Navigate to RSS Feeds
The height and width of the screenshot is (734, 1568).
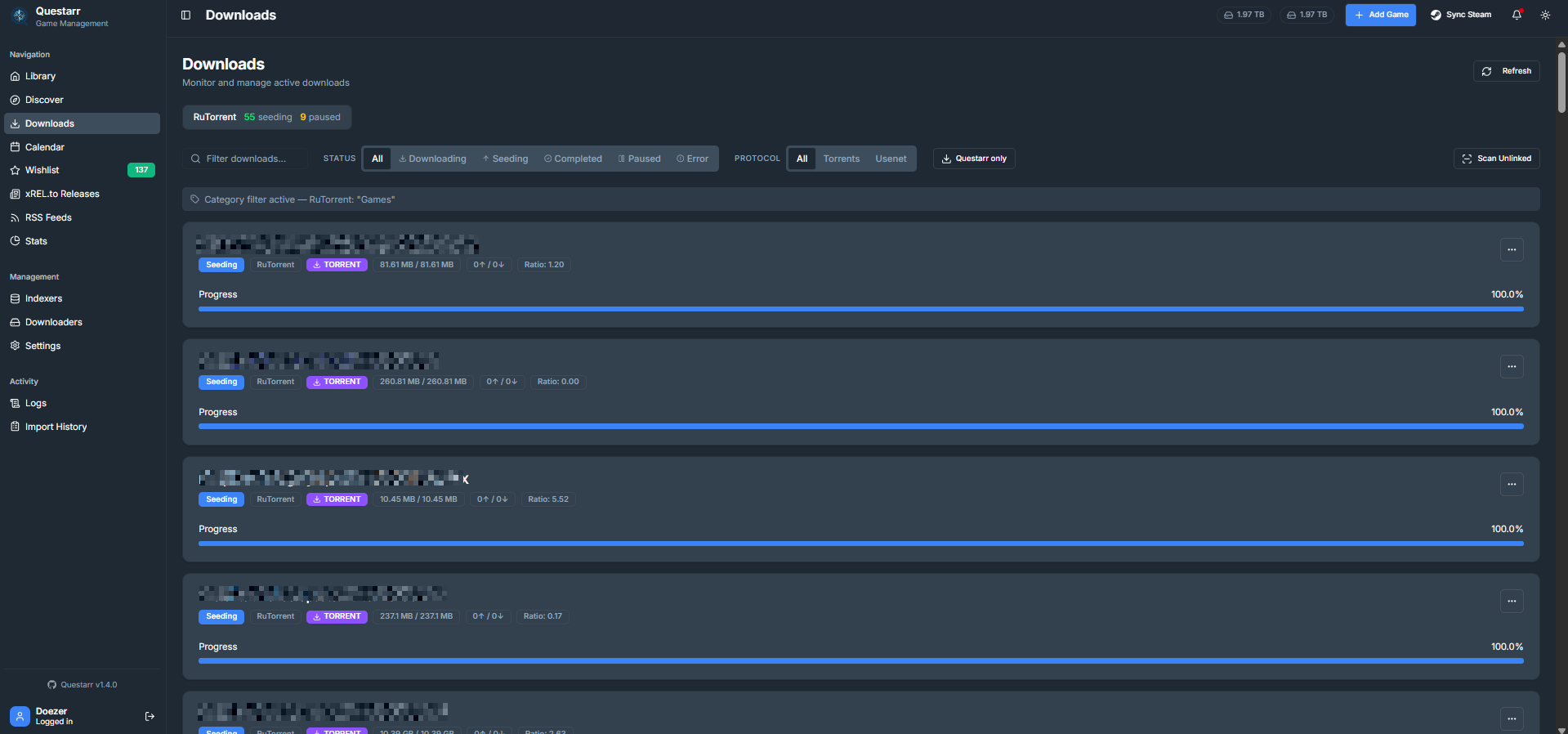[x=82, y=217]
